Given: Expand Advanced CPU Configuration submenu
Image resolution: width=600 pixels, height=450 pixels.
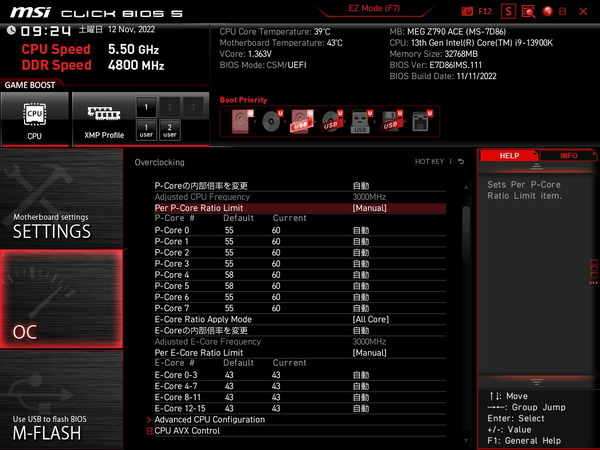Looking at the screenshot, I should 210,419.
